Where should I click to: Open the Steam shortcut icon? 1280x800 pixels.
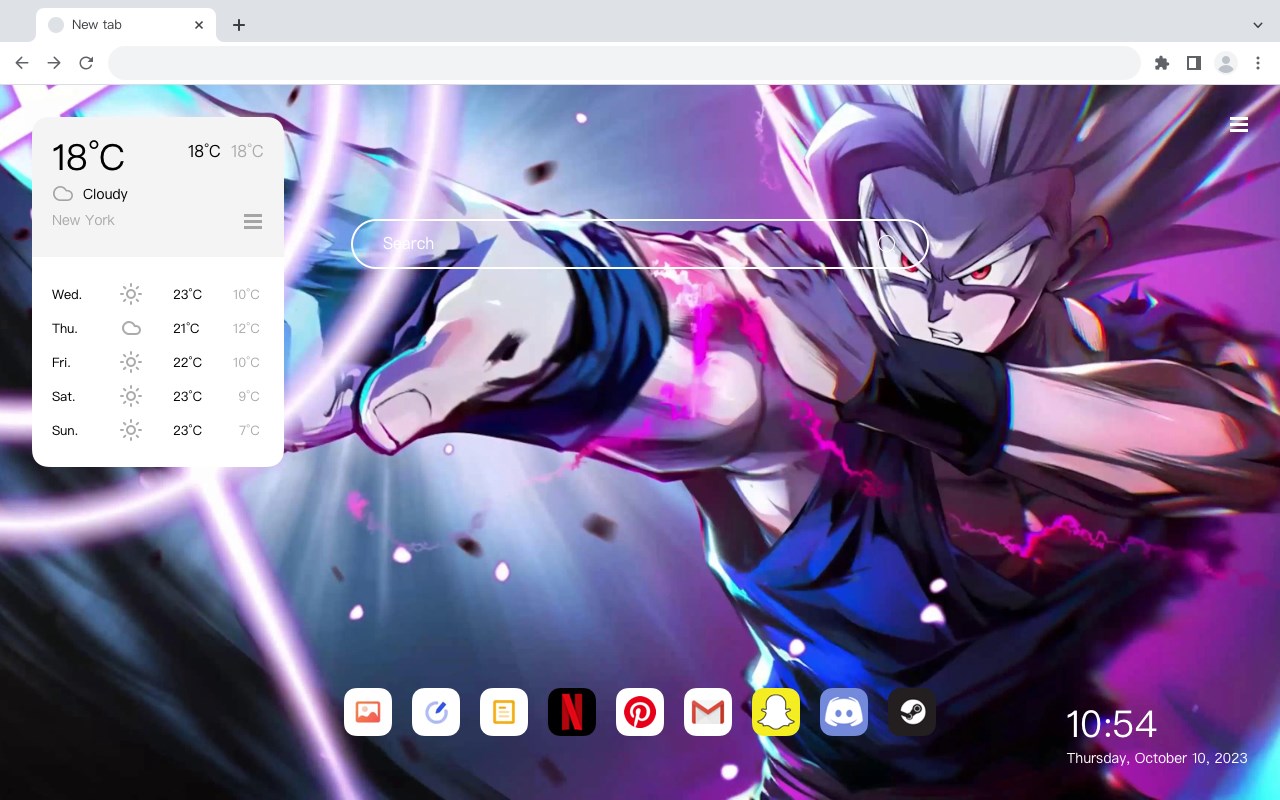(912, 712)
